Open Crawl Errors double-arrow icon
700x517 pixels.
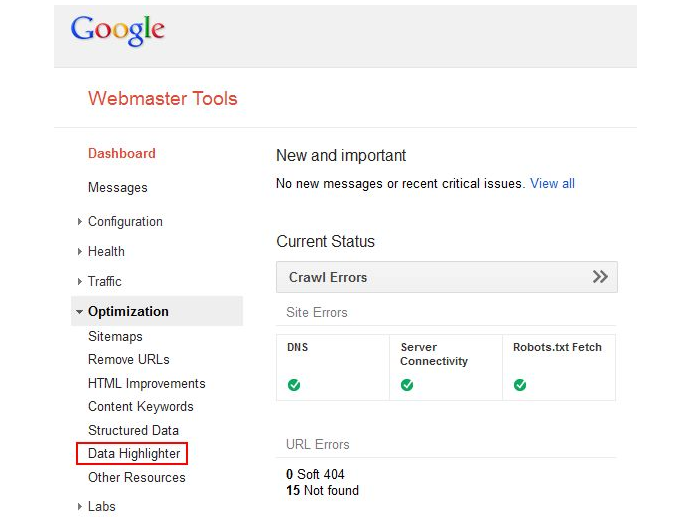600,277
